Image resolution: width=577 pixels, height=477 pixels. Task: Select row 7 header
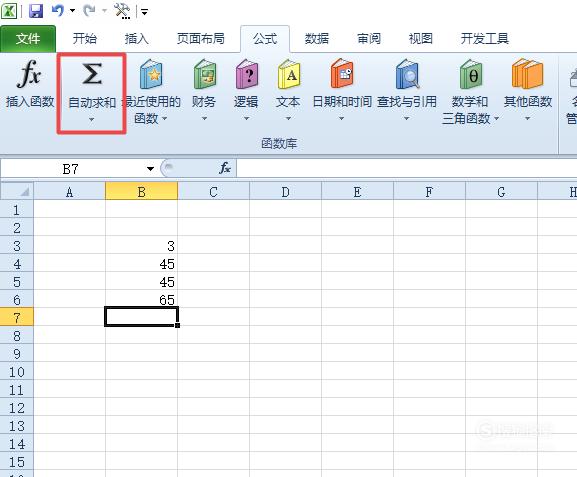17,318
